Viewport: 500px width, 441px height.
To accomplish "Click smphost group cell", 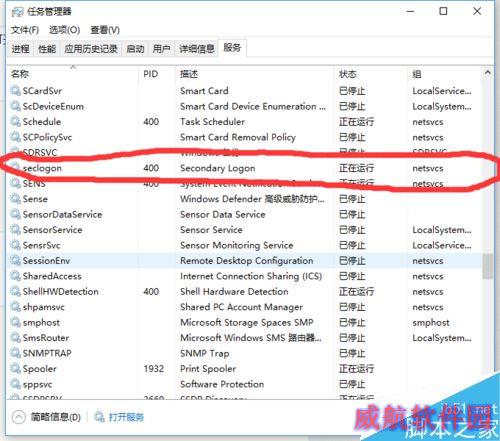I will tap(431, 322).
